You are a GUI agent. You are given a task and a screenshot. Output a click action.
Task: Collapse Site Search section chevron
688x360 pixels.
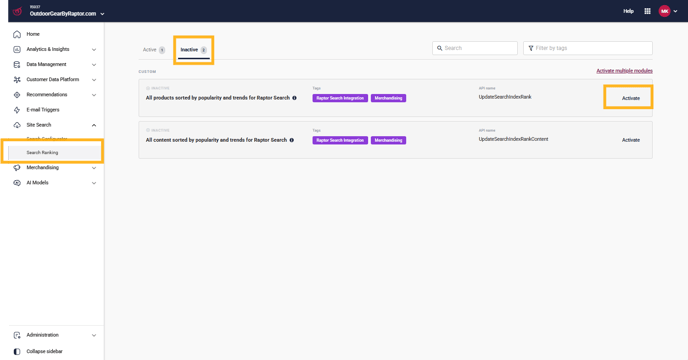tap(94, 125)
